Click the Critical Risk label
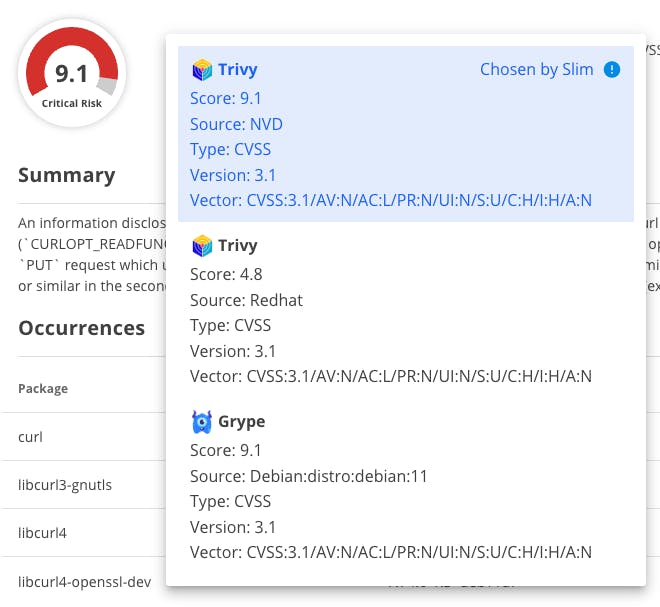 point(72,103)
